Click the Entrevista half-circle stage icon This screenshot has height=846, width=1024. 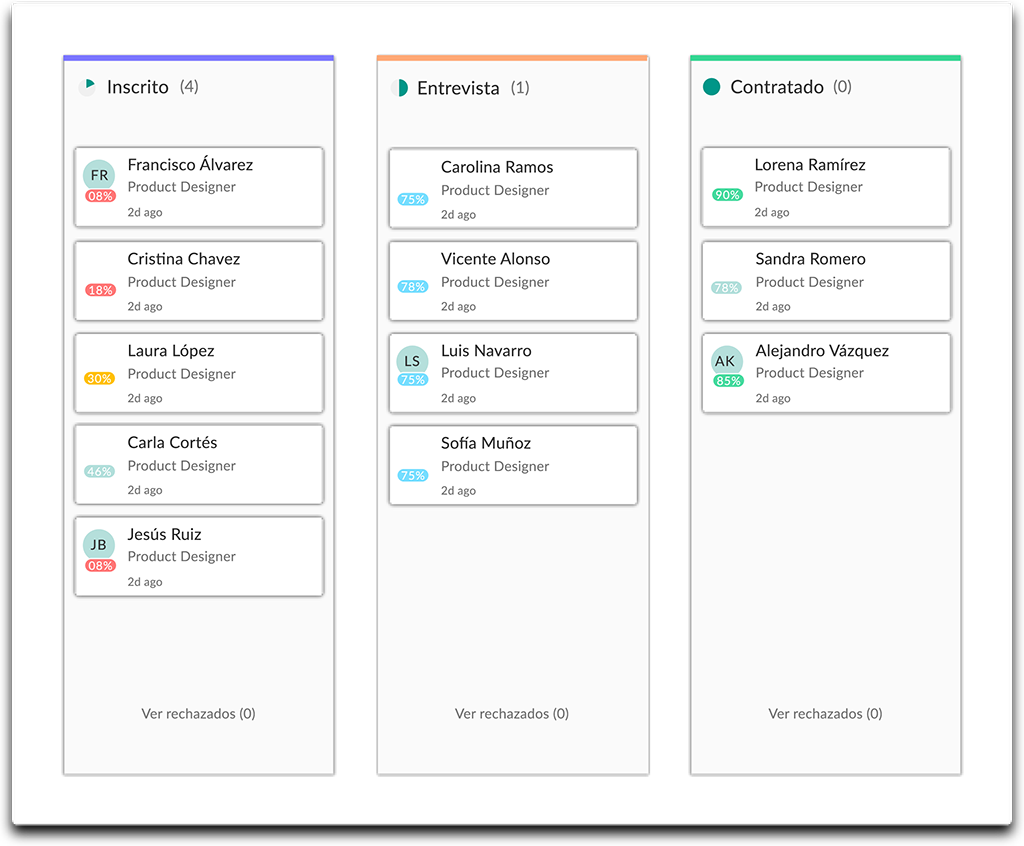tap(399, 88)
